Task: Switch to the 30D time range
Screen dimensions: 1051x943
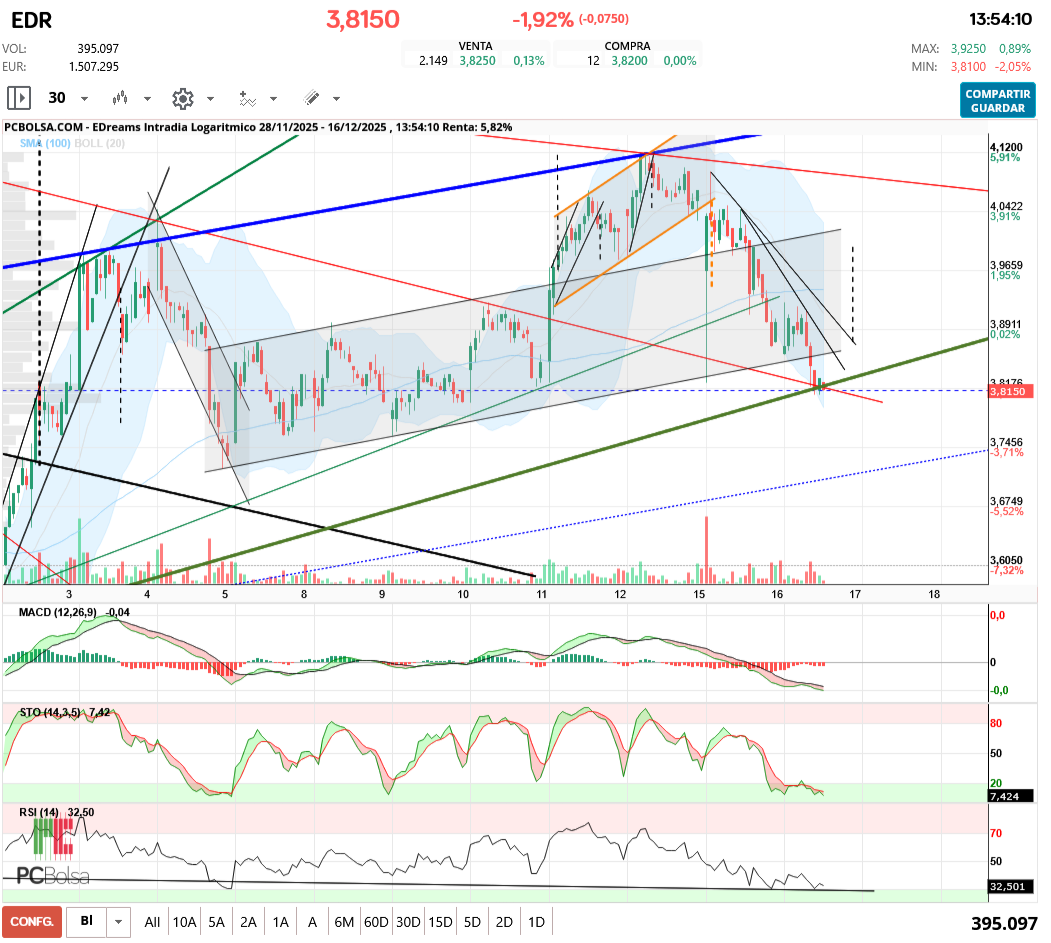Action: point(408,922)
